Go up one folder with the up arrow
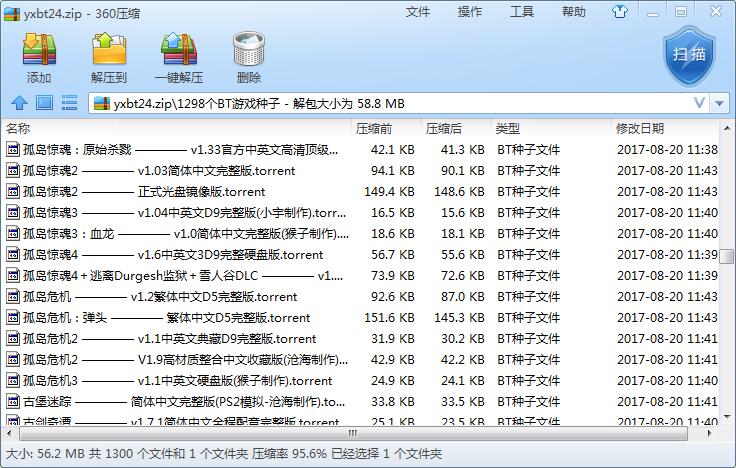 point(19,103)
